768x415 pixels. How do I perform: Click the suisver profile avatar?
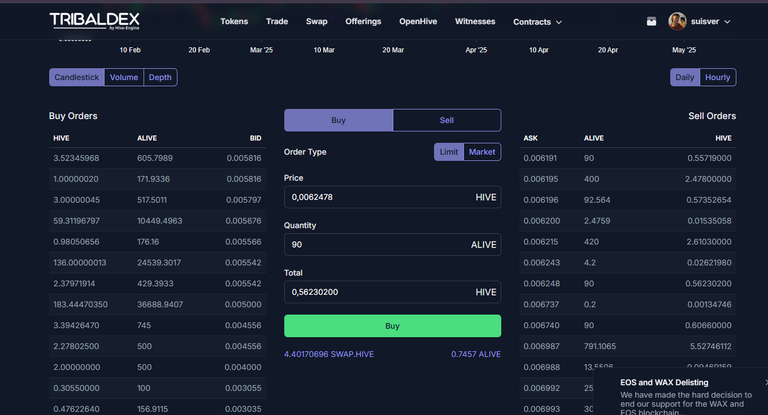tap(677, 22)
